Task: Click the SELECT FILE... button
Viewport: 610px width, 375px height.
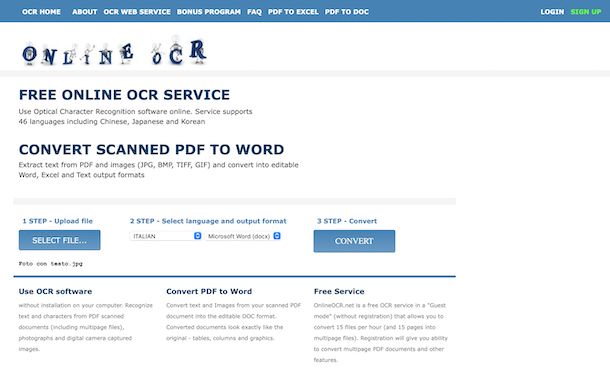Action: pyautogui.click(x=60, y=240)
